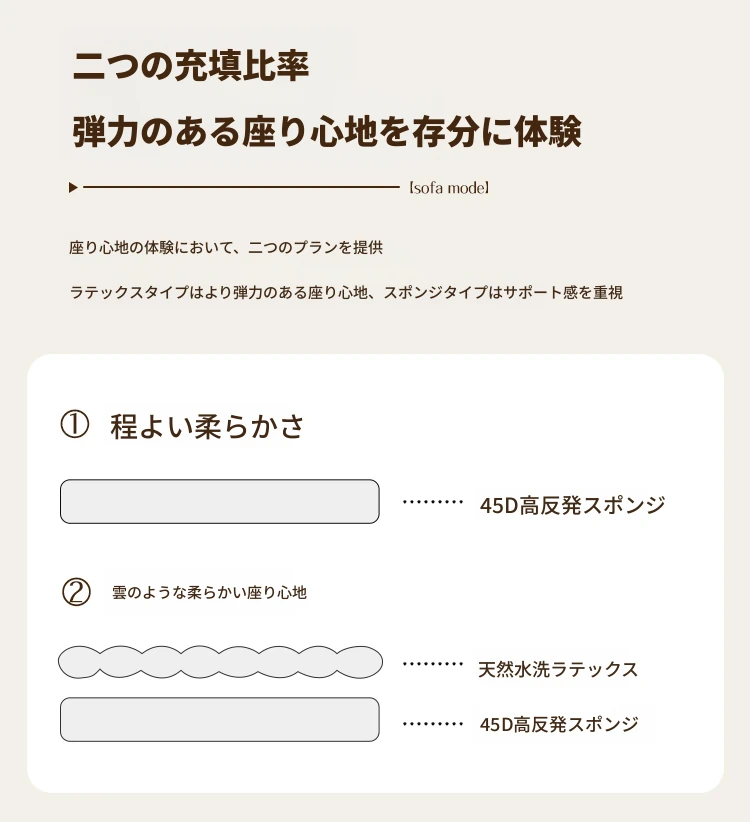Click the 程よい柔らかさ heading
Image resolution: width=750 pixels, height=822 pixels.
pyautogui.click(x=207, y=427)
